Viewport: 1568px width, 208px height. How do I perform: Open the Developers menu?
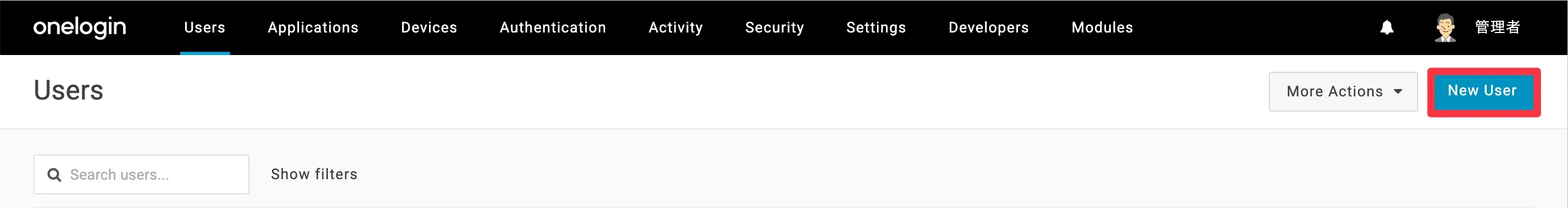[x=989, y=27]
